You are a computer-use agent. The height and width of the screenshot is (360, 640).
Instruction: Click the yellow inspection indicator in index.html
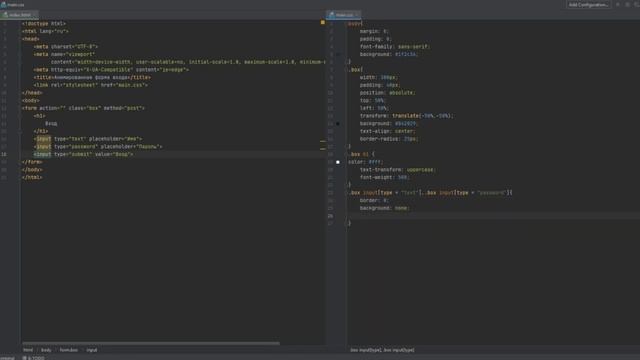click(322, 22)
